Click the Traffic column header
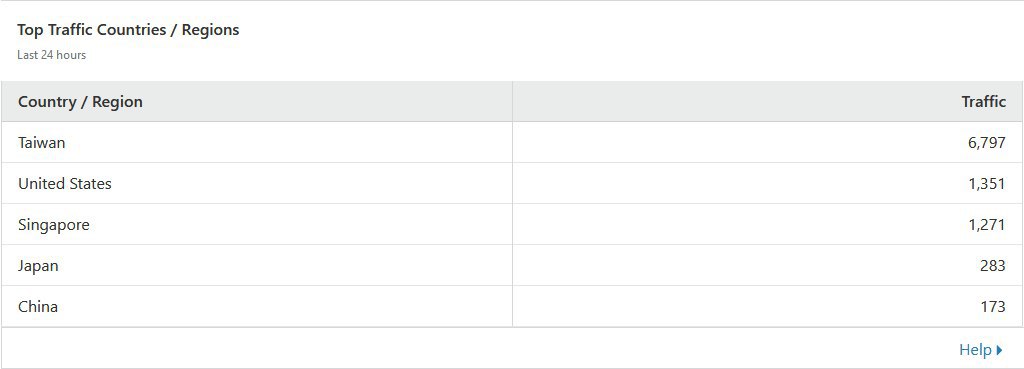This screenshot has width=1024, height=369. tap(767, 102)
